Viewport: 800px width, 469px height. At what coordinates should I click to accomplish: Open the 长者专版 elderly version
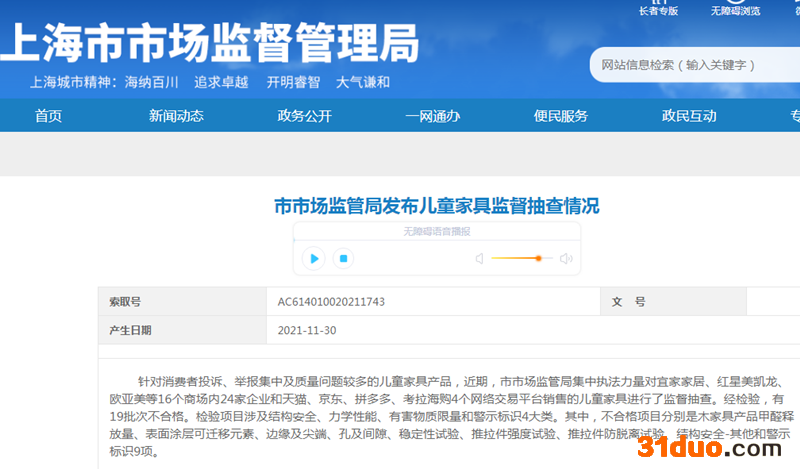pyautogui.click(x=658, y=9)
